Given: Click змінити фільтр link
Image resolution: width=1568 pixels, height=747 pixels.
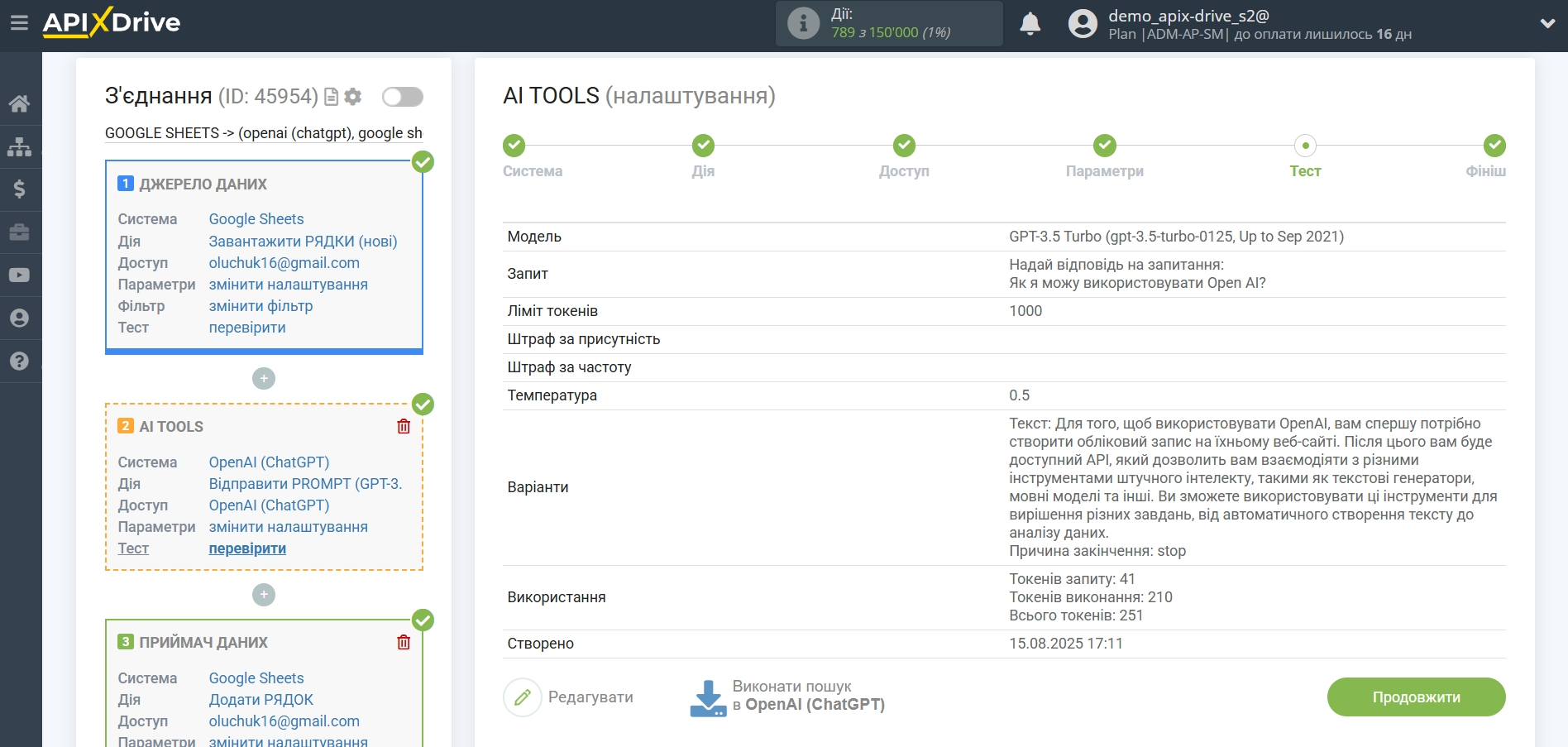Looking at the screenshot, I should click(x=261, y=306).
